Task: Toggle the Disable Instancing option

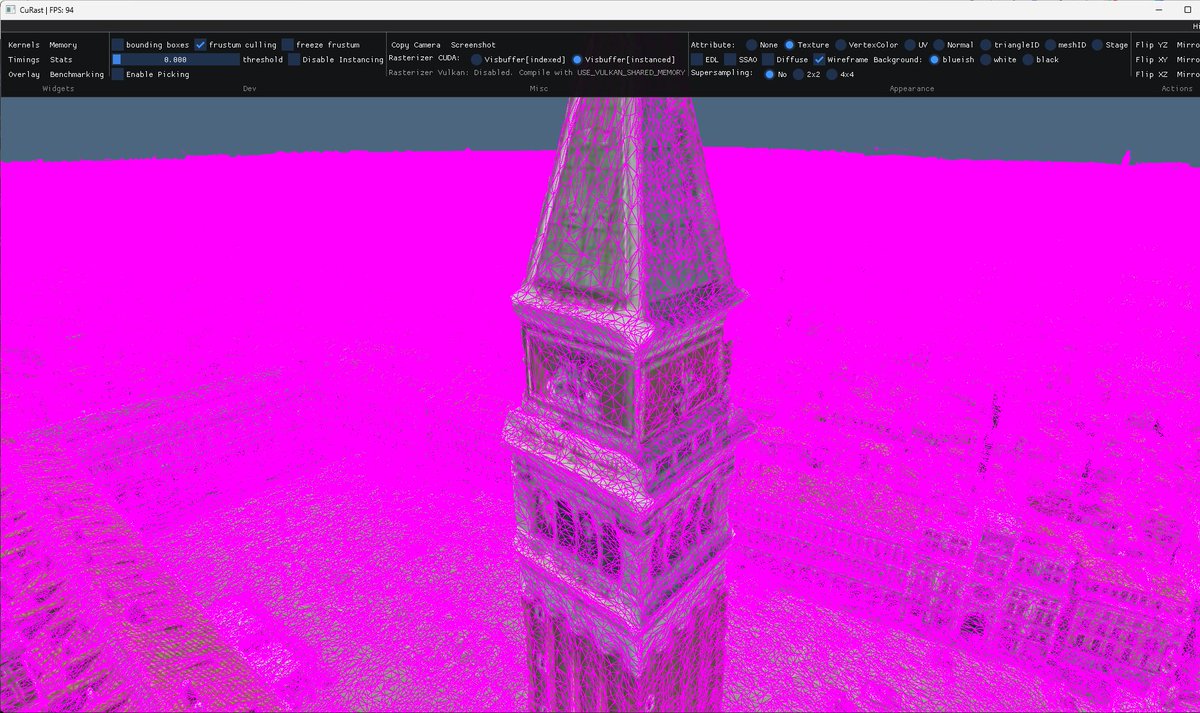Action: click(x=294, y=59)
